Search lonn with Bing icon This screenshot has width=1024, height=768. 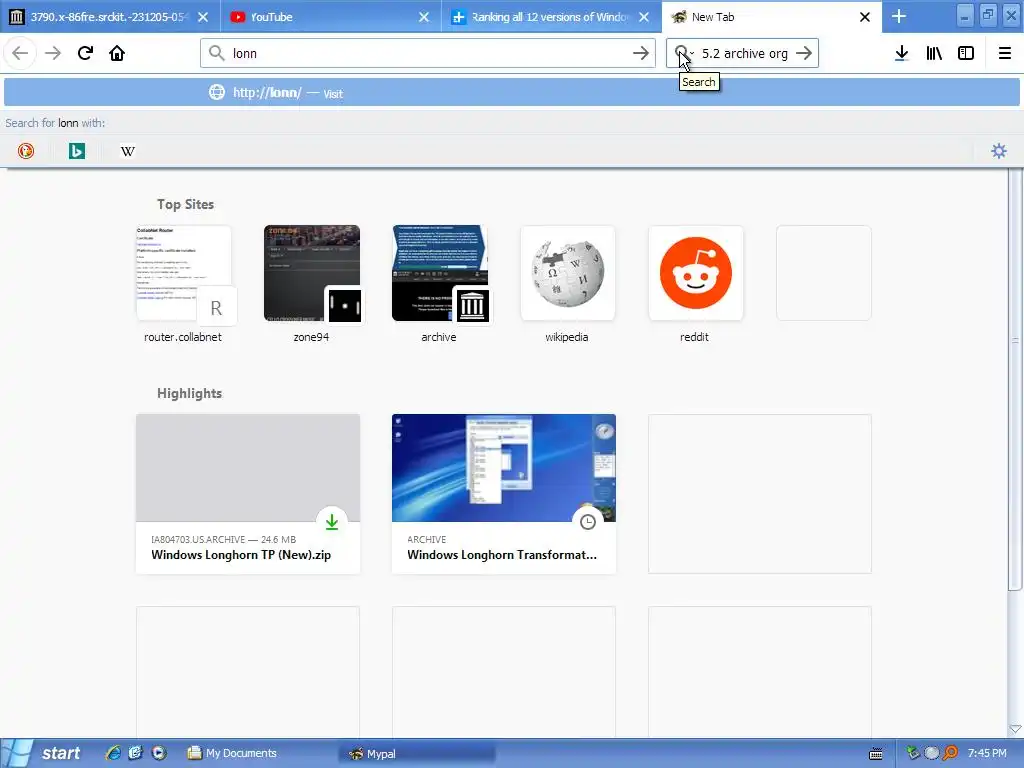pyautogui.click(x=77, y=151)
